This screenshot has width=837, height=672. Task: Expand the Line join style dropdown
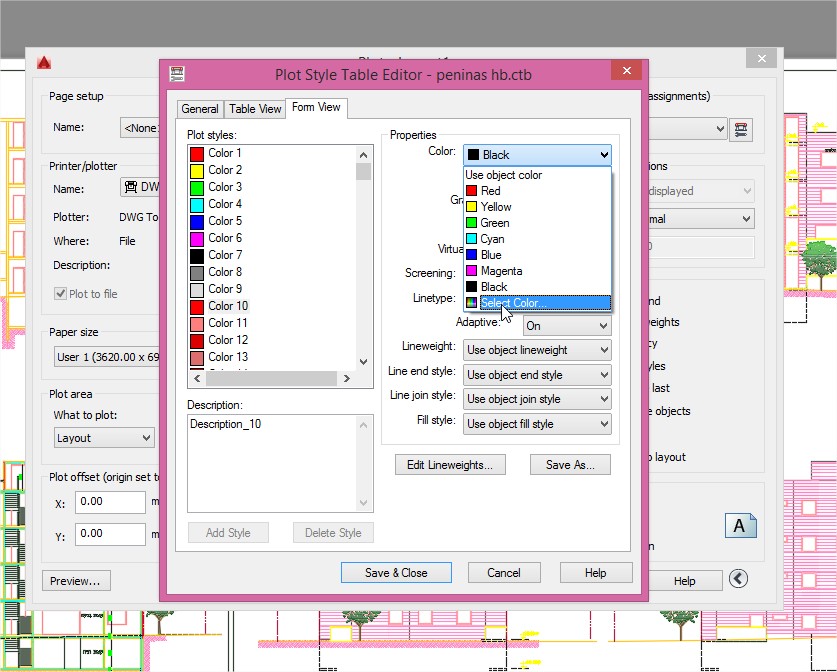point(537,399)
